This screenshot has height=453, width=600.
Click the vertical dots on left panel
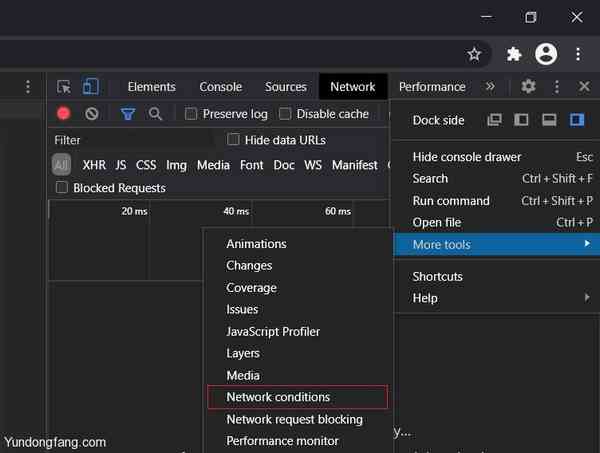click(x=28, y=87)
